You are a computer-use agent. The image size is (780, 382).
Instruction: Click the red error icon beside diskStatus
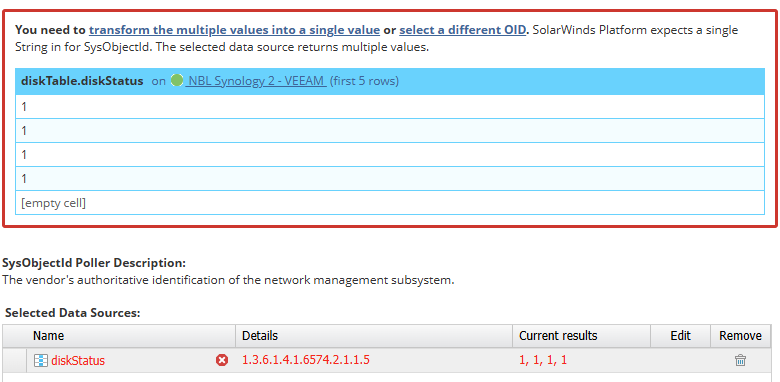[222, 360]
